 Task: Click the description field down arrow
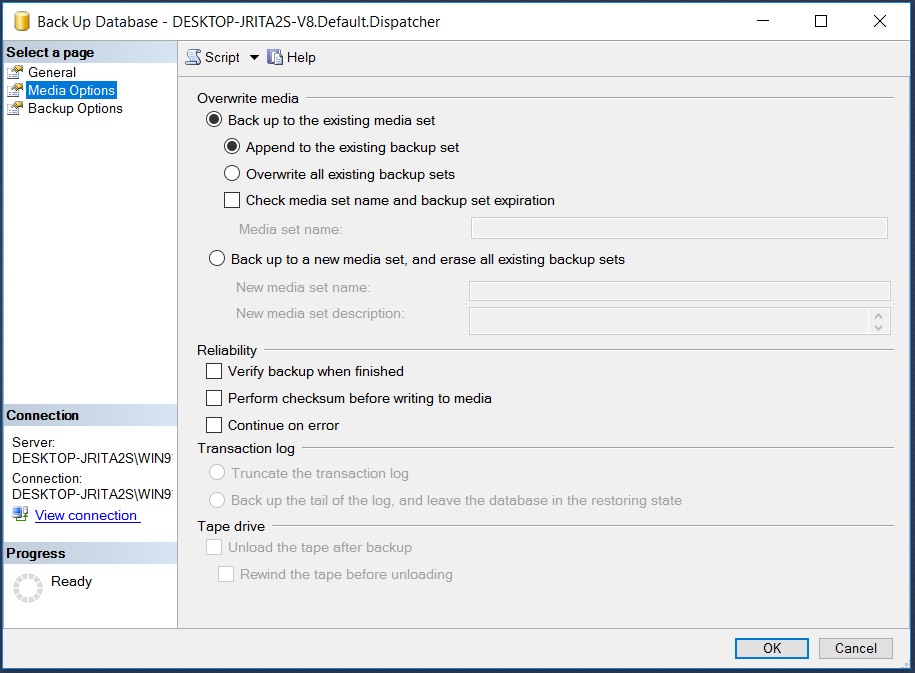point(878,327)
